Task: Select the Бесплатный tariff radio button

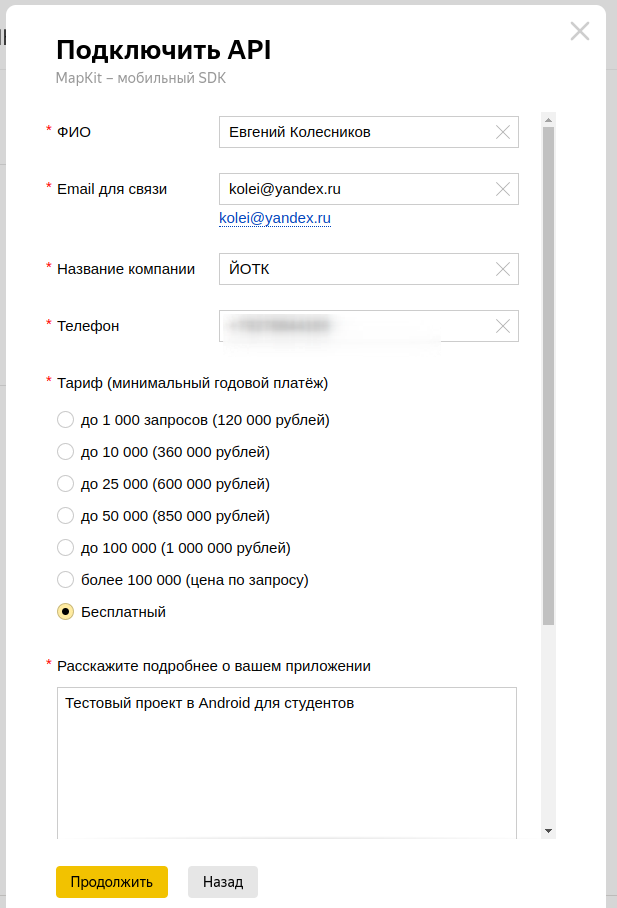Action: [66, 612]
